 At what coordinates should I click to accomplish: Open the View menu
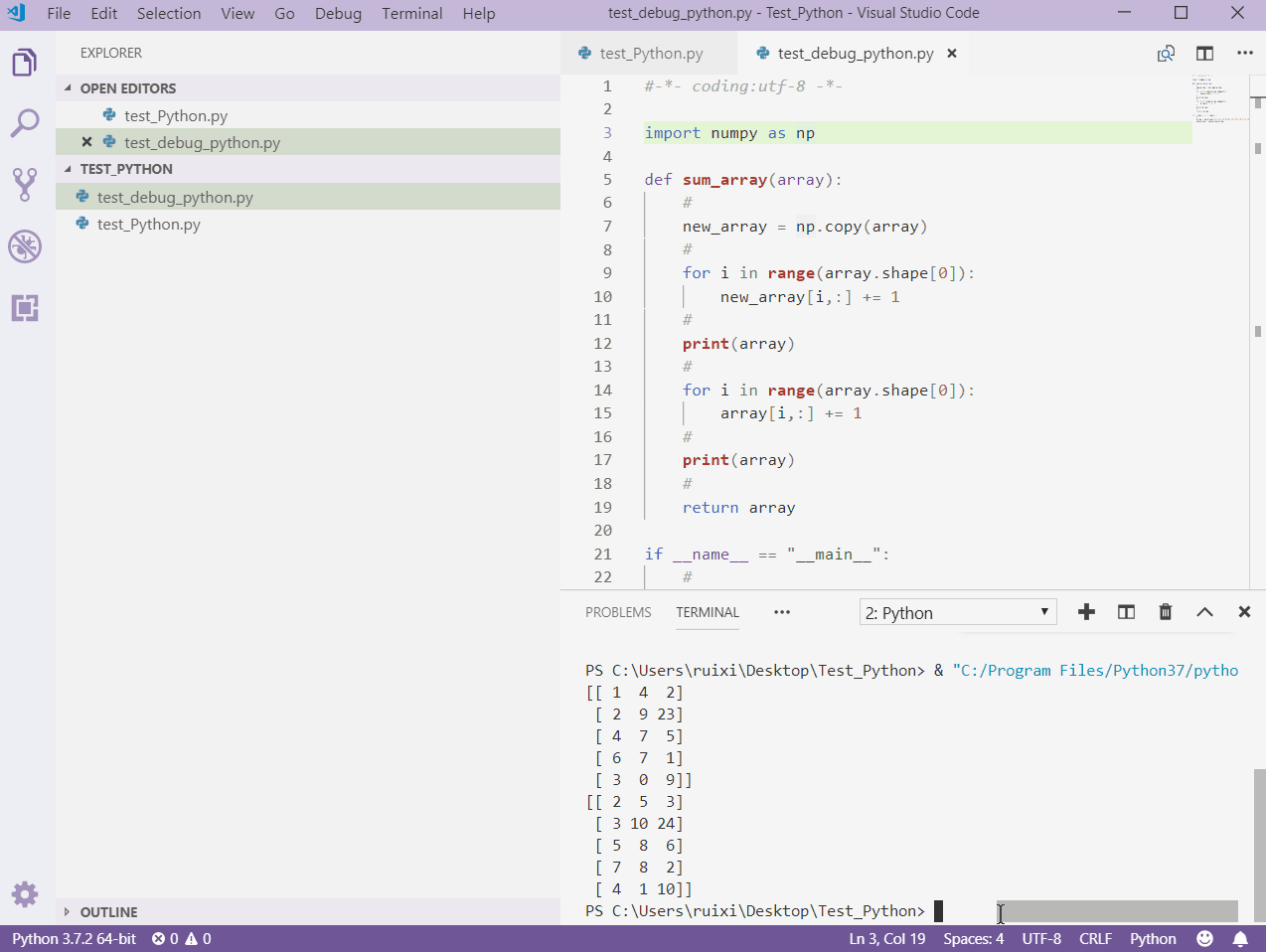click(237, 13)
